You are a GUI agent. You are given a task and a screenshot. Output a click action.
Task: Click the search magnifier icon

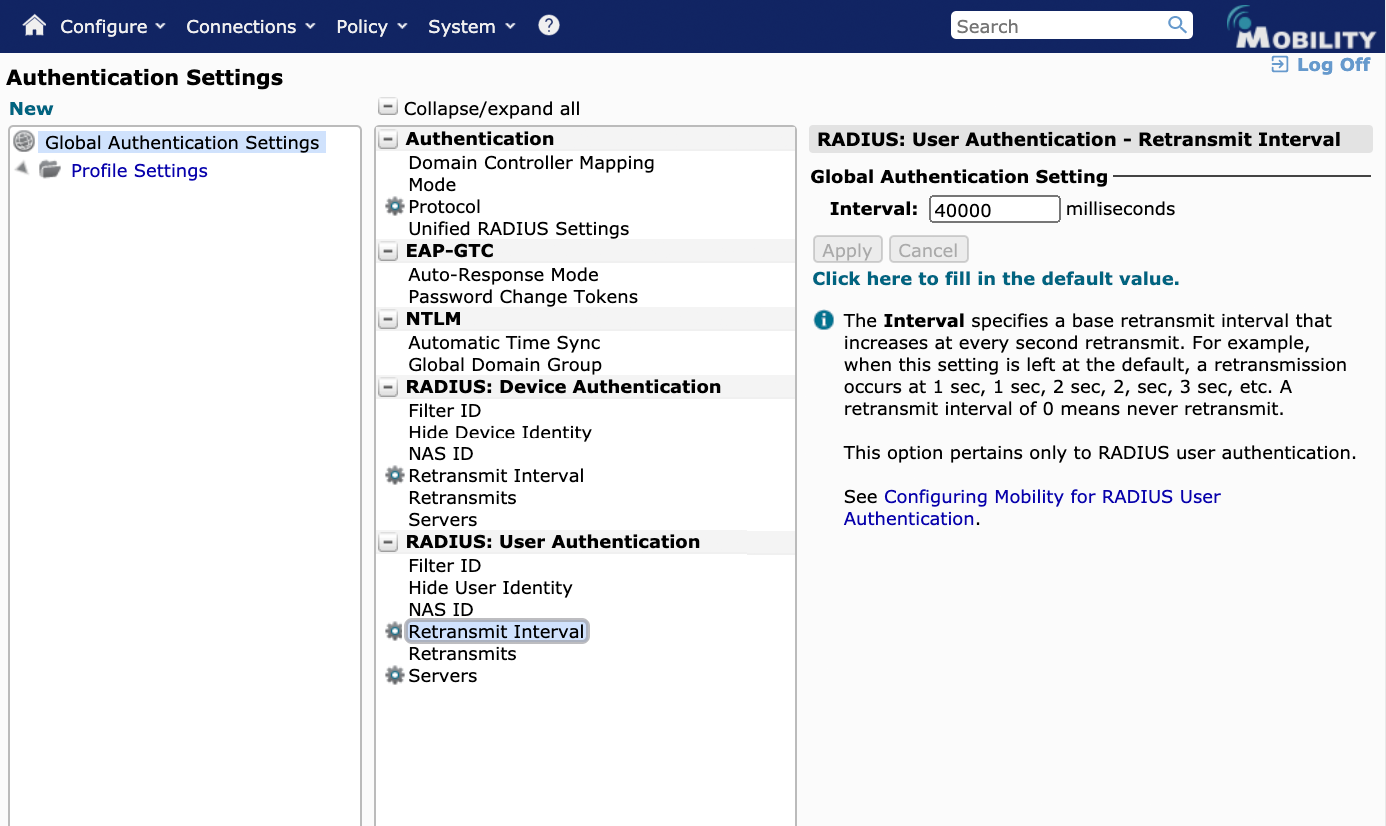(1177, 25)
